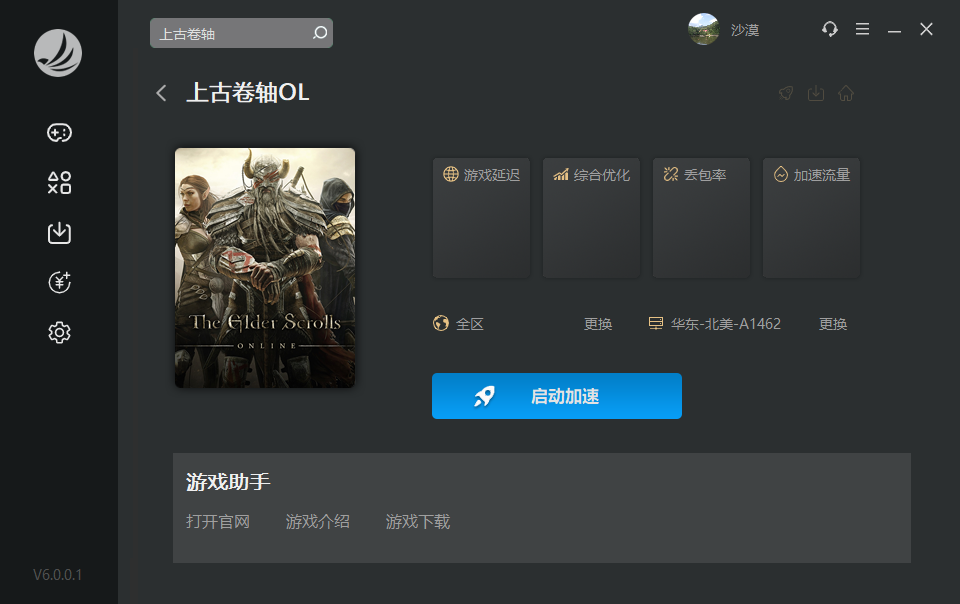Open the hamburger menu
Viewport: 960px width, 604px height.
[863, 29]
